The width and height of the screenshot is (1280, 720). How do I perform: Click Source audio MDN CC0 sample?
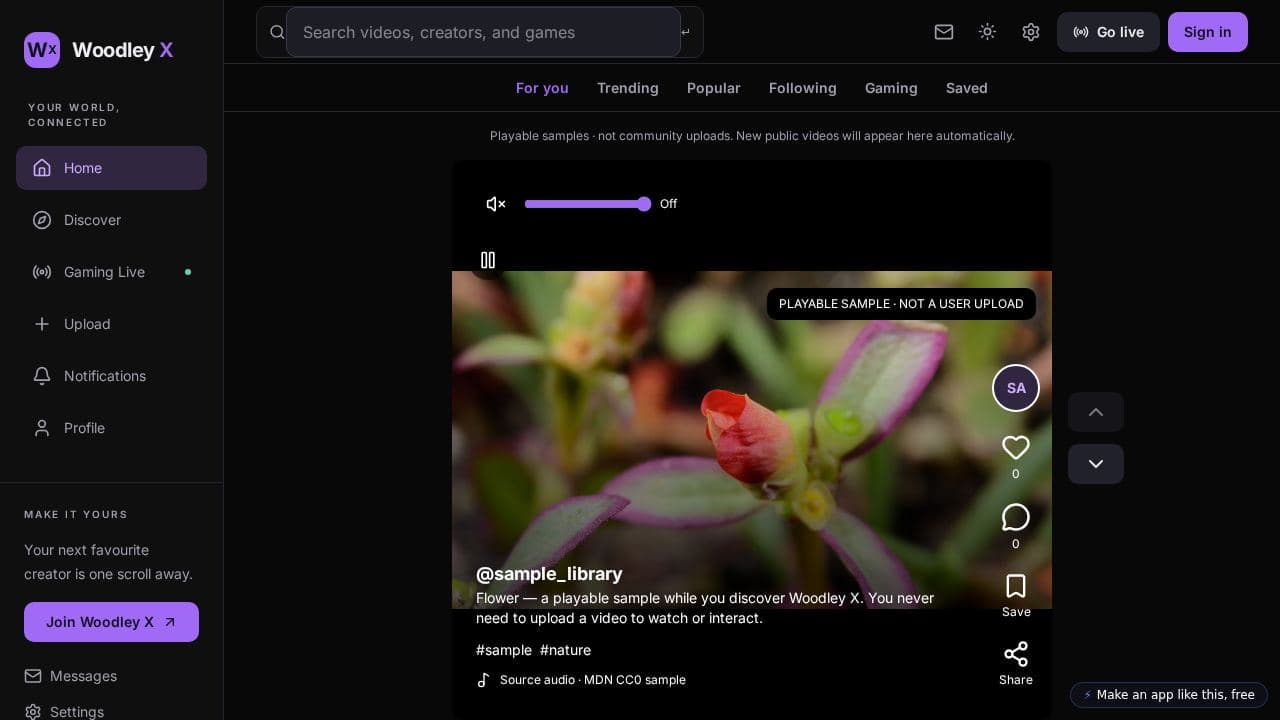click(x=593, y=680)
